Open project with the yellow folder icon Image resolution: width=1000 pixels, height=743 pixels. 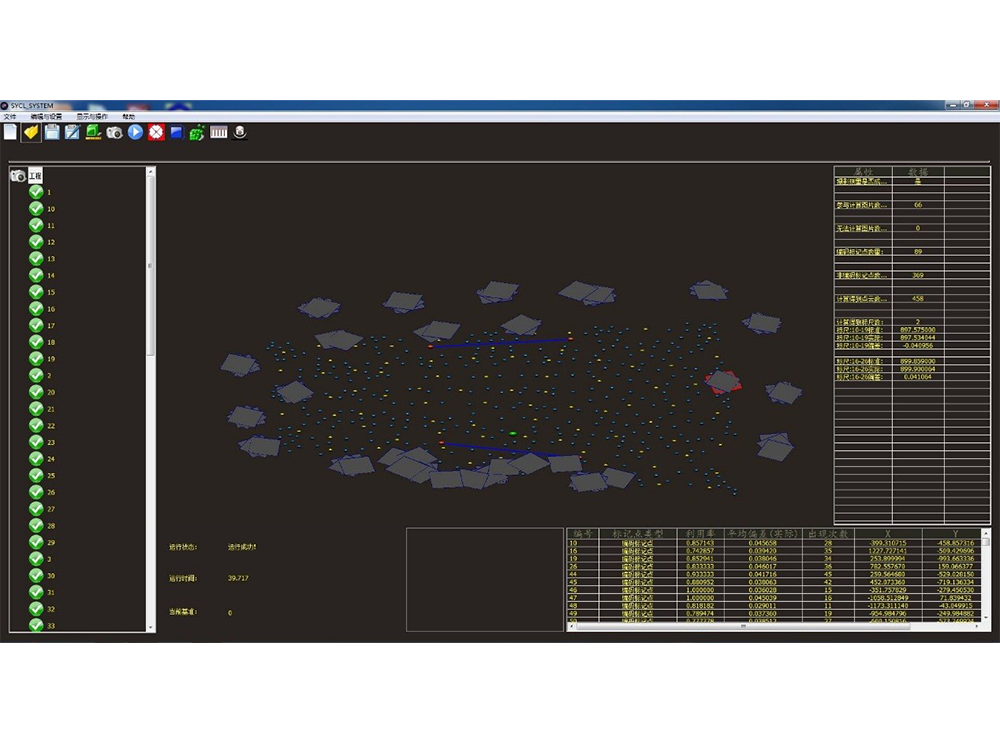(31, 132)
